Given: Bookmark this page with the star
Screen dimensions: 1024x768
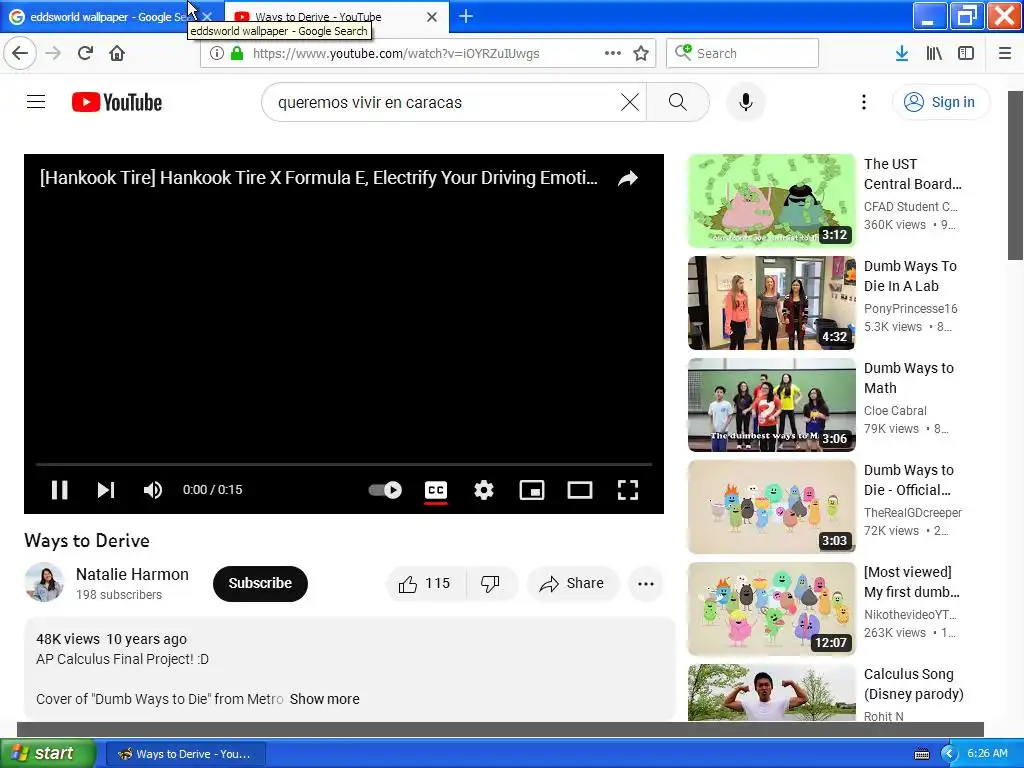Looking at the screenshot, I should pos(641,53).
